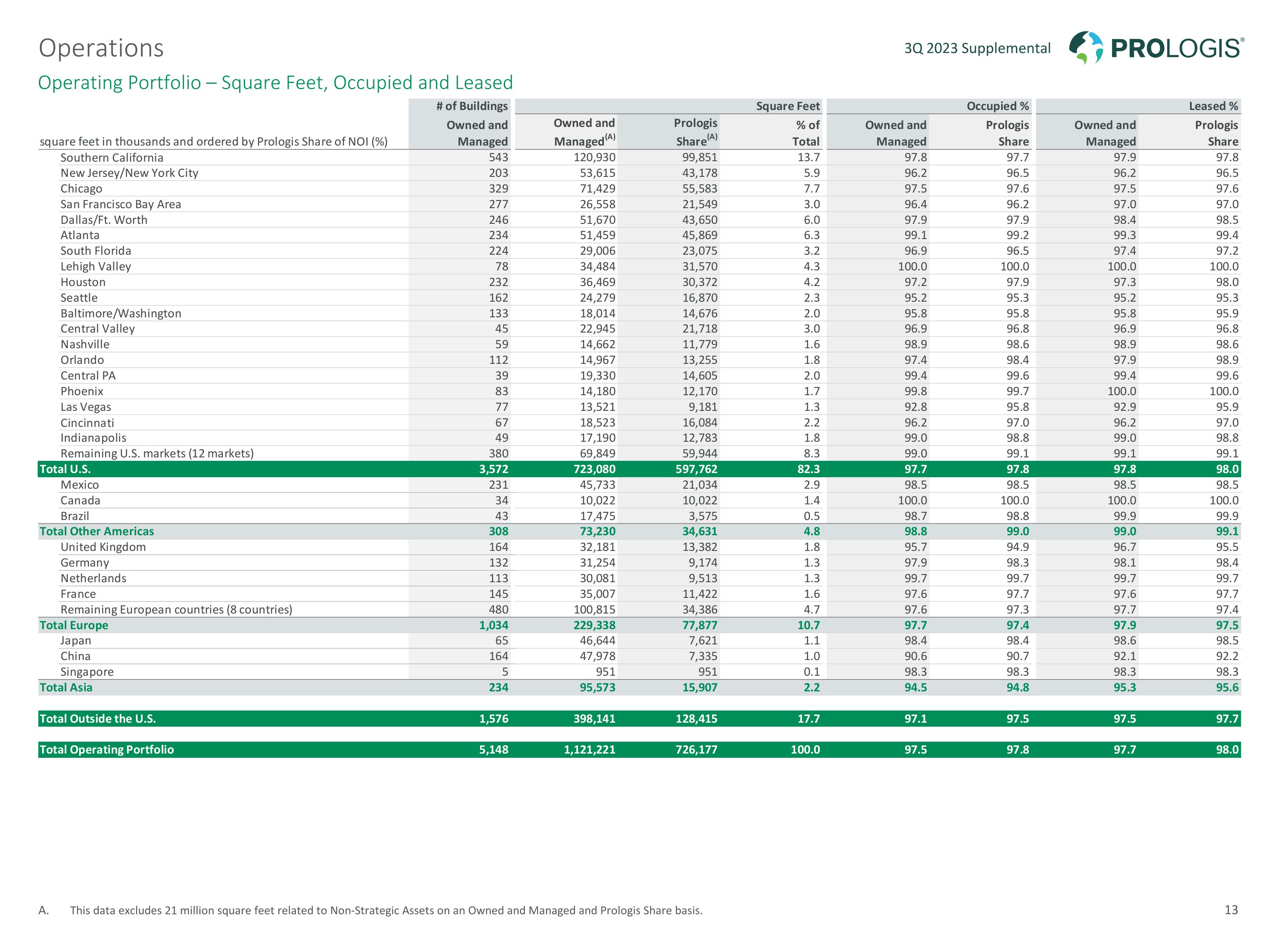Click the Occupied % column group header
The image size is (1270, 952).
click(997, 106)
